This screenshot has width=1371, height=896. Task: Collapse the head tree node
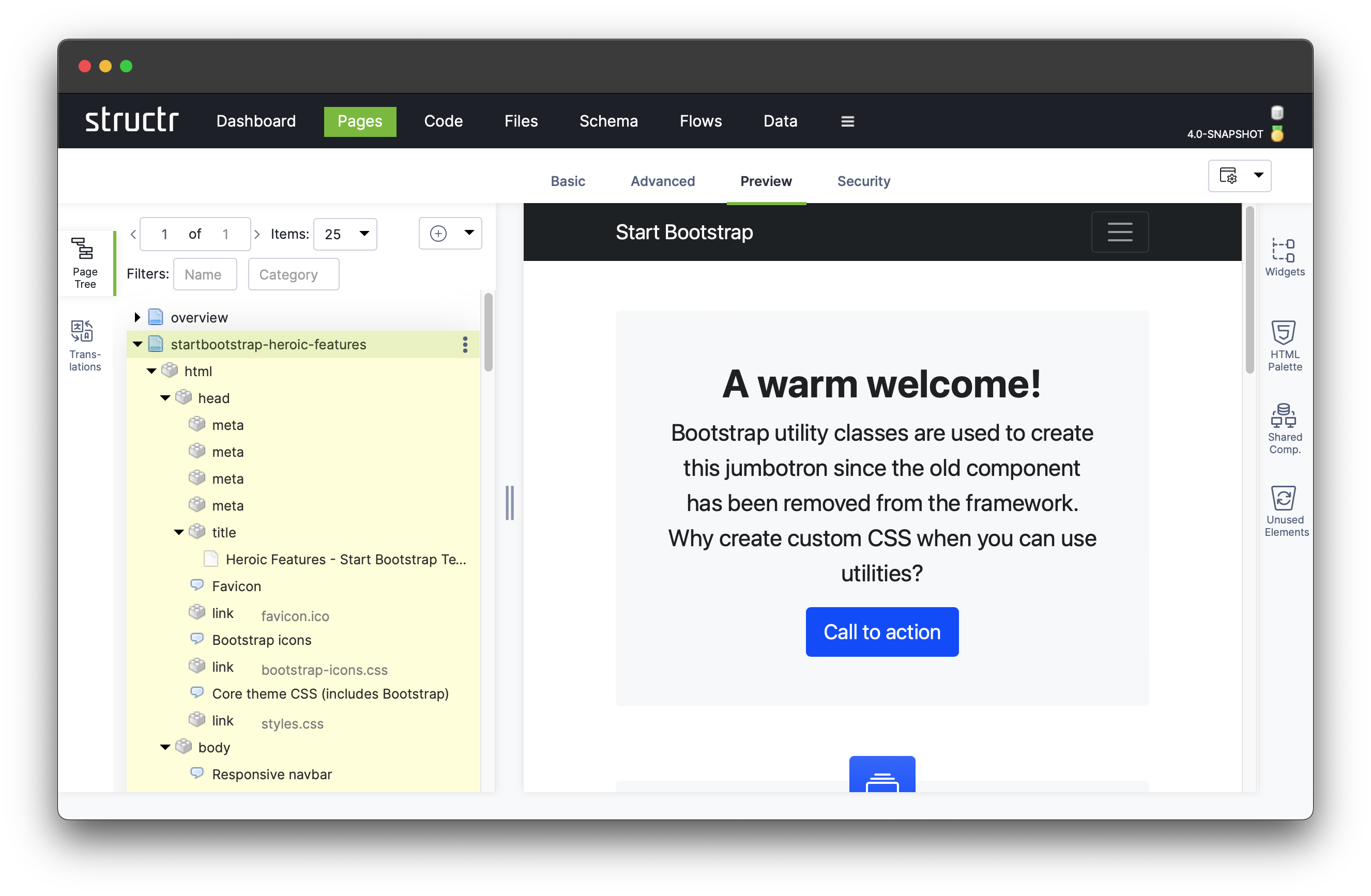click(165, 397)
